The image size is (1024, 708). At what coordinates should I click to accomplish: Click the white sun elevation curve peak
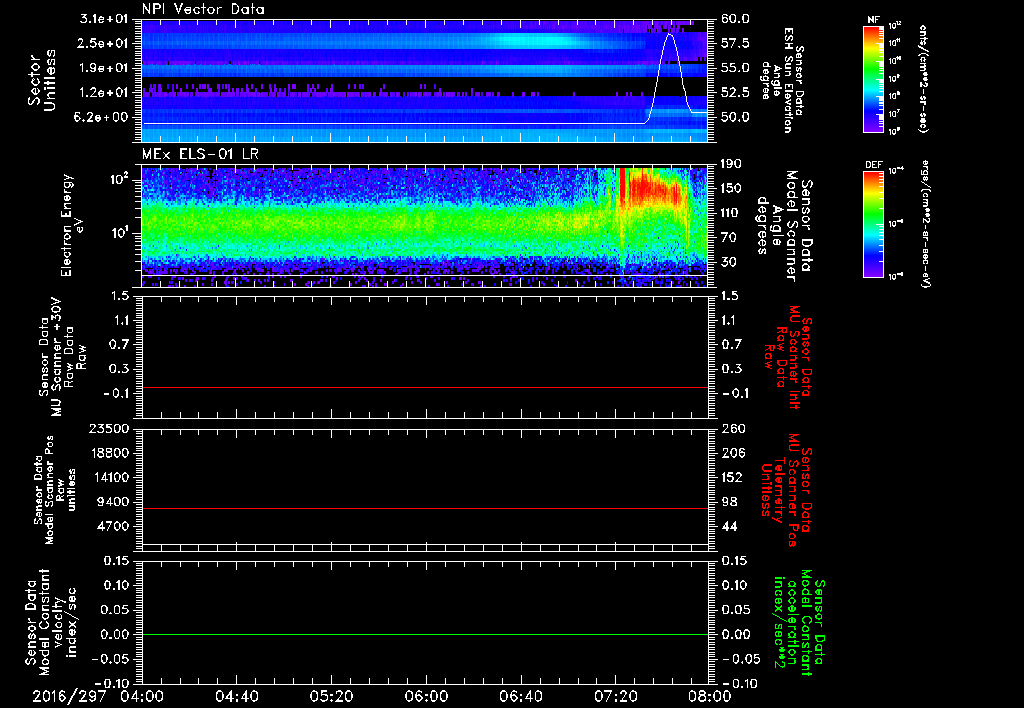click(670, 35)
